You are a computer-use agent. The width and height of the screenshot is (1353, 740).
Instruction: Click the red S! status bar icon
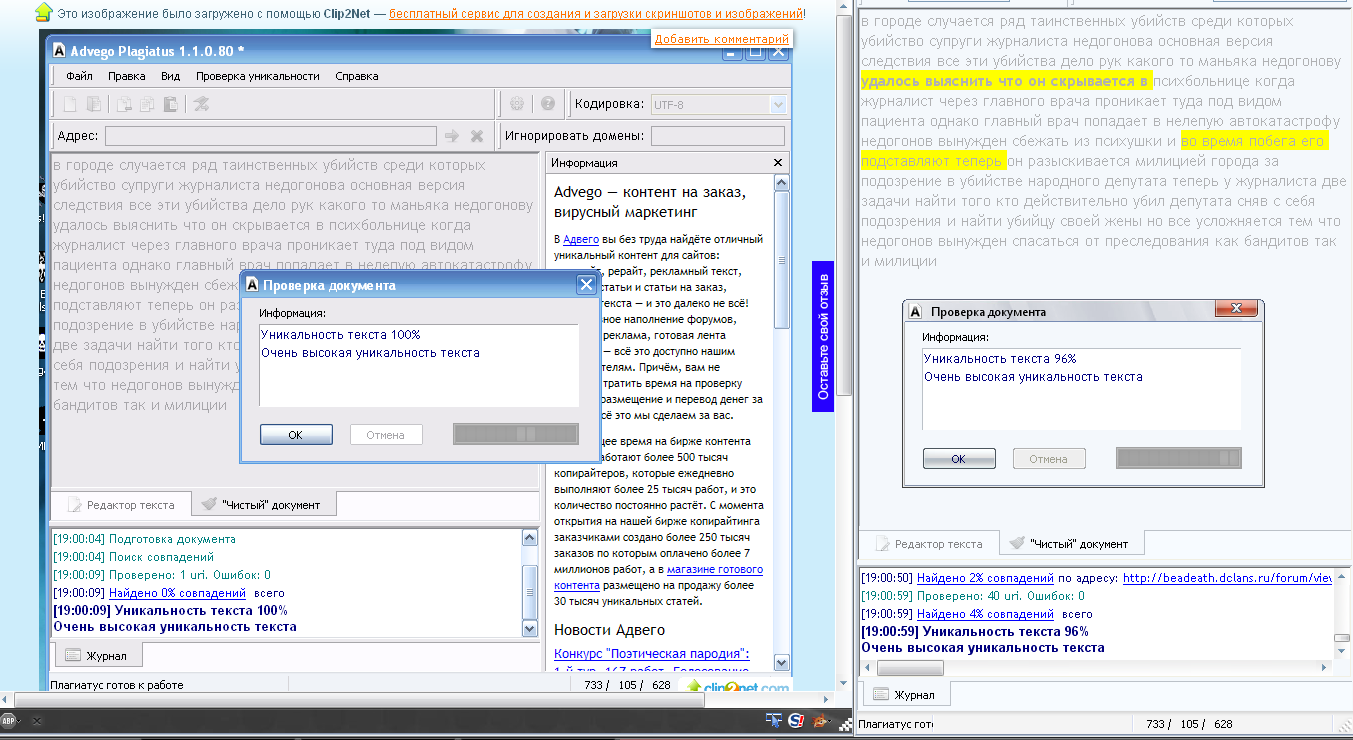point(797,720)
